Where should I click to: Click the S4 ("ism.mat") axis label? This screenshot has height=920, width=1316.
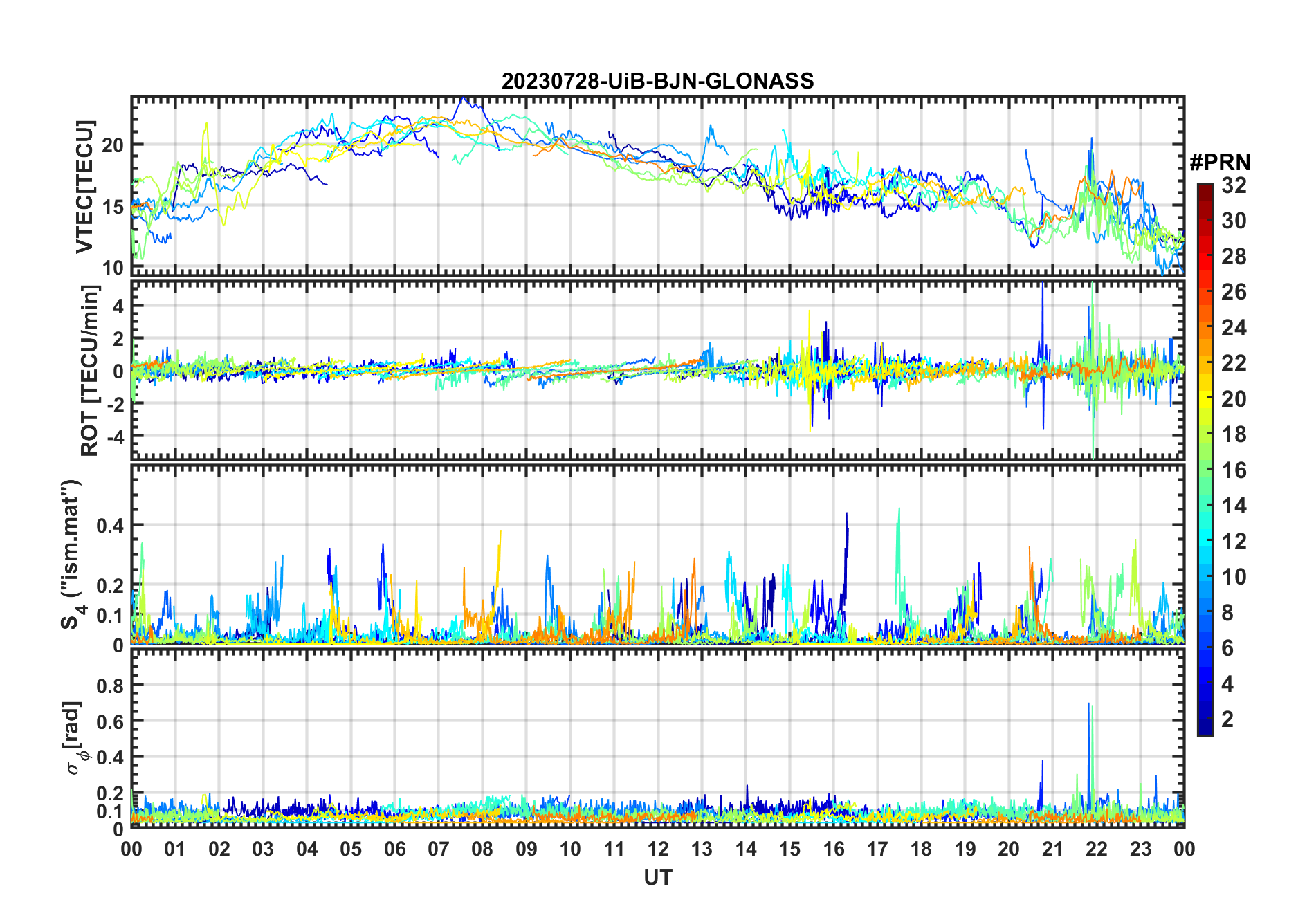pyautogui.click(x=71, y=554)
